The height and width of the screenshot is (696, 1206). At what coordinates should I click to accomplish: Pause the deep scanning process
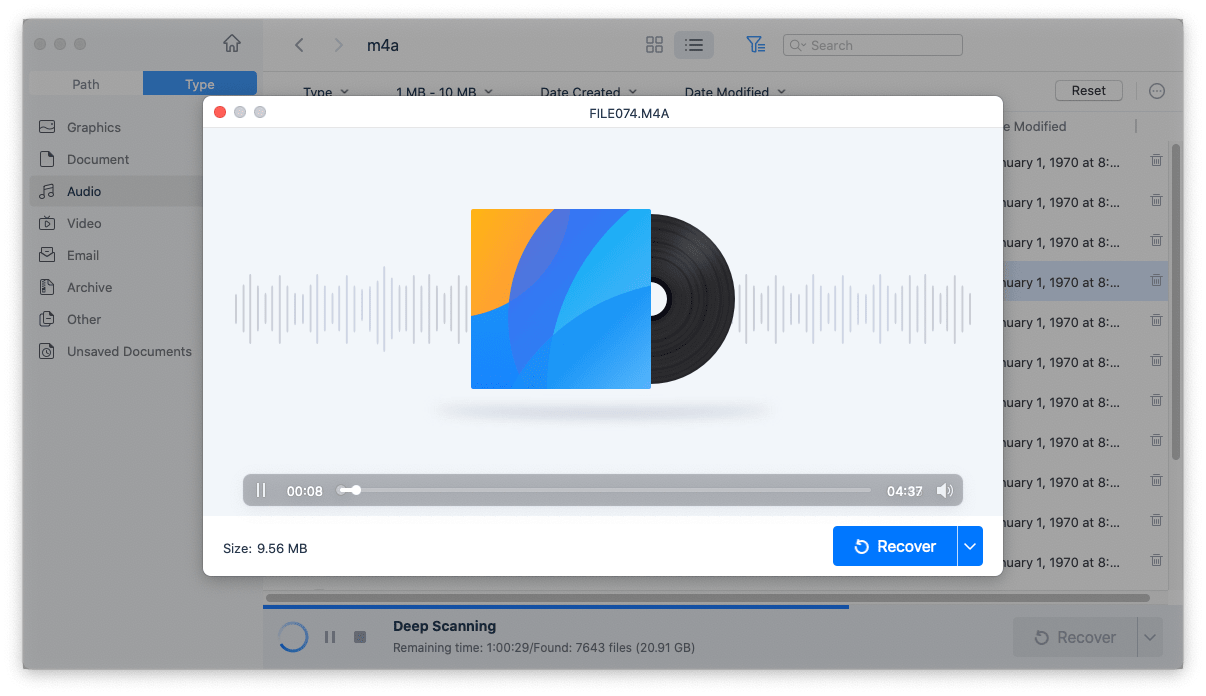329,637
